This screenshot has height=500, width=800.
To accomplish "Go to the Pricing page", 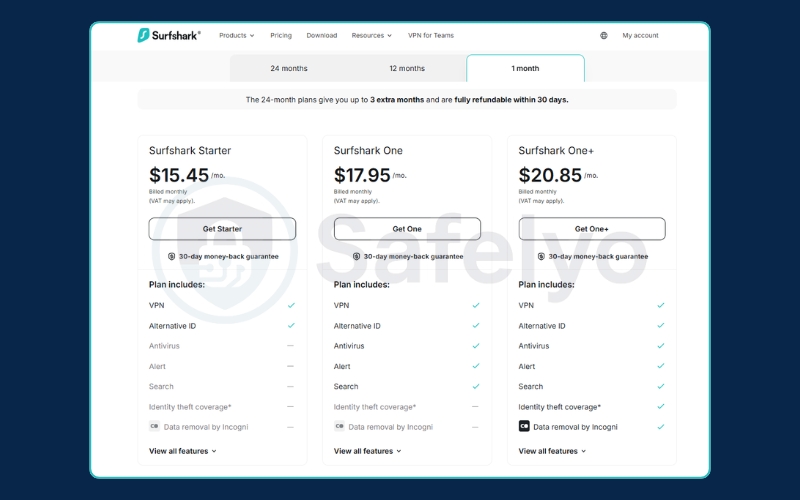I will pos(281,35).
